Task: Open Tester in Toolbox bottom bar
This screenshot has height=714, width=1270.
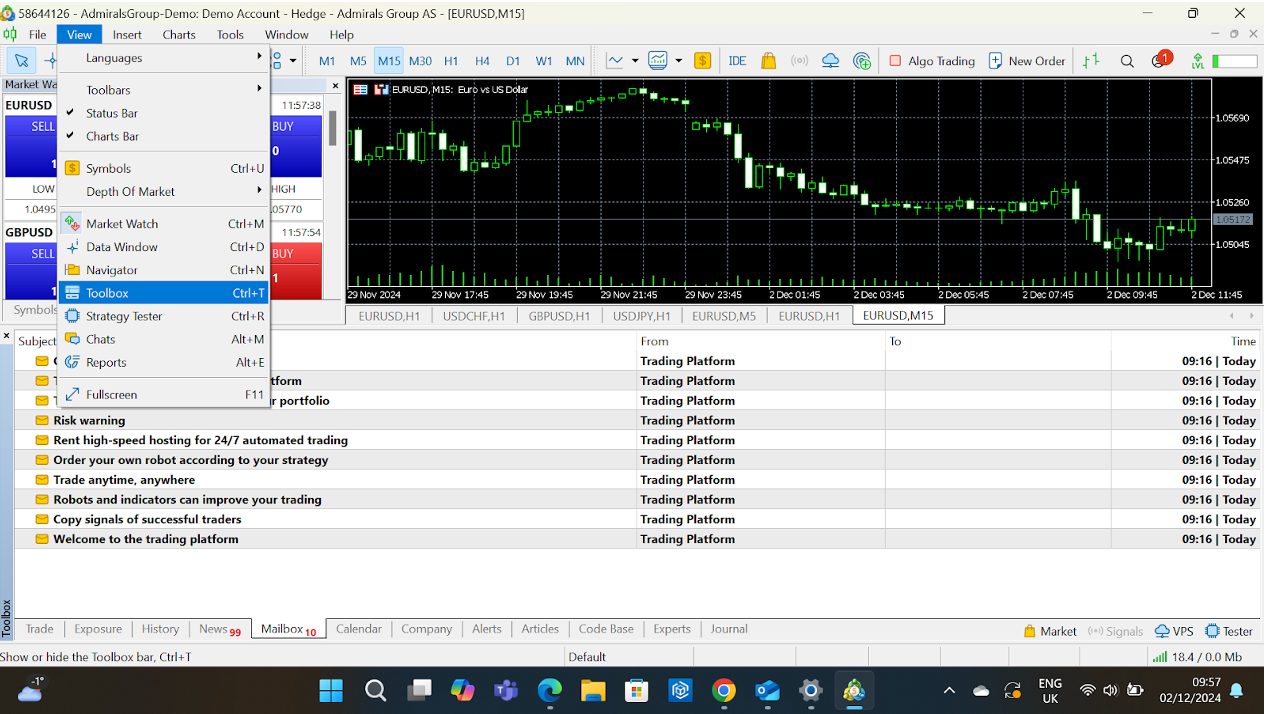Action: coord(1229,631)
